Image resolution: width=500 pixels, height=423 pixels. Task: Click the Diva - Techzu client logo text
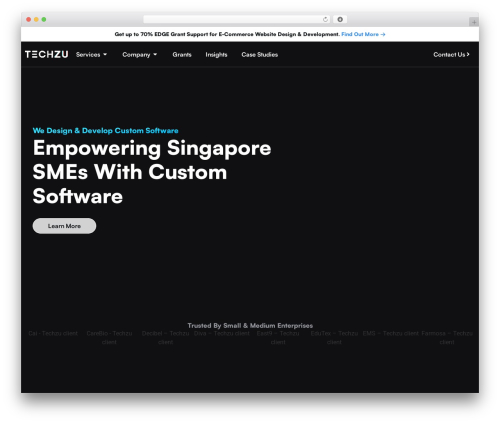pyautogui.click(x=222, y=333)
